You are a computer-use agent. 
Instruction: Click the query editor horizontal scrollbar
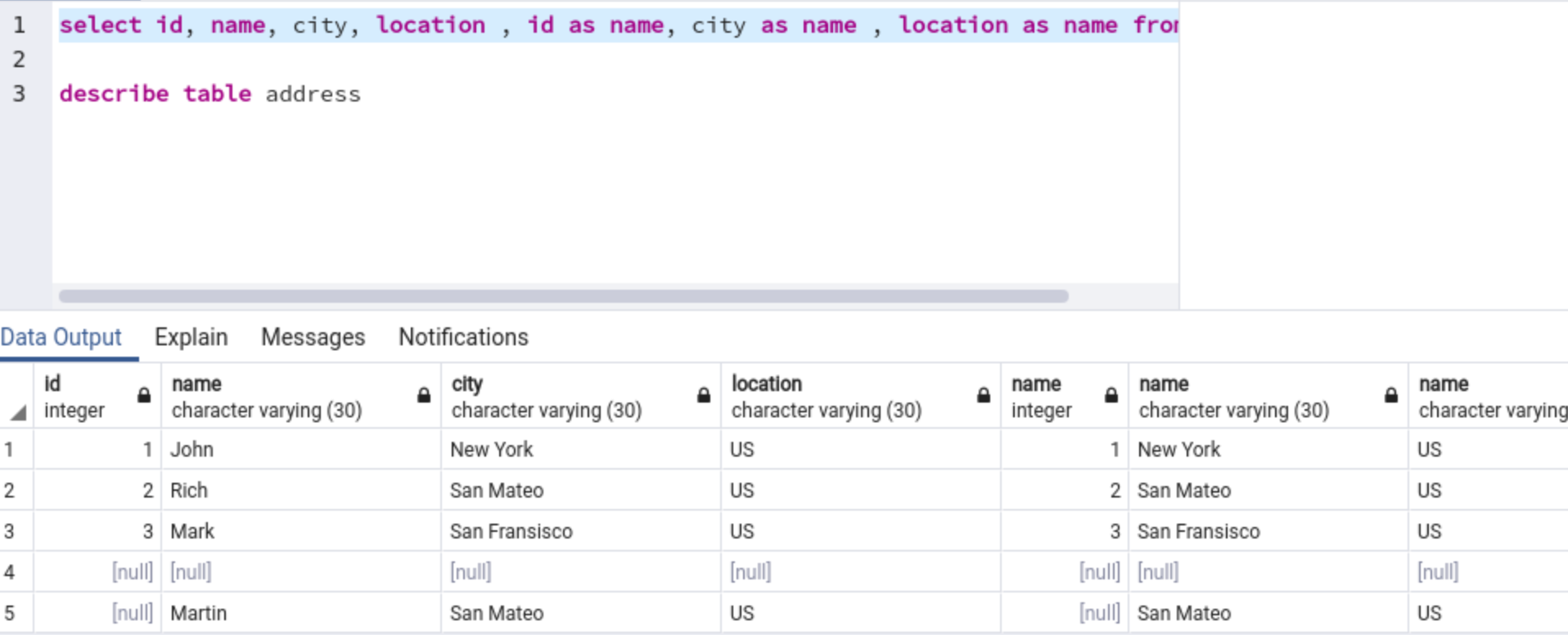click(563, 296)
